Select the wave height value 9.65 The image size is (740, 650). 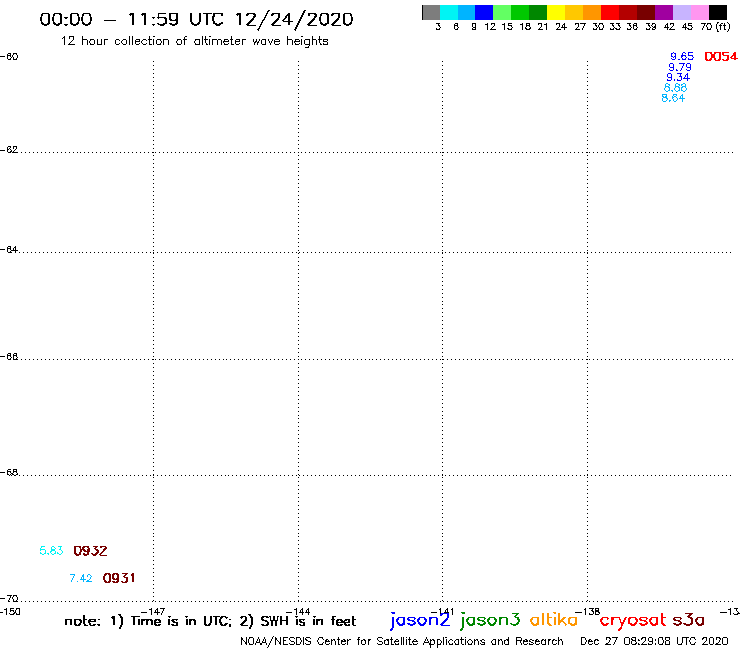tap(682, 56)
